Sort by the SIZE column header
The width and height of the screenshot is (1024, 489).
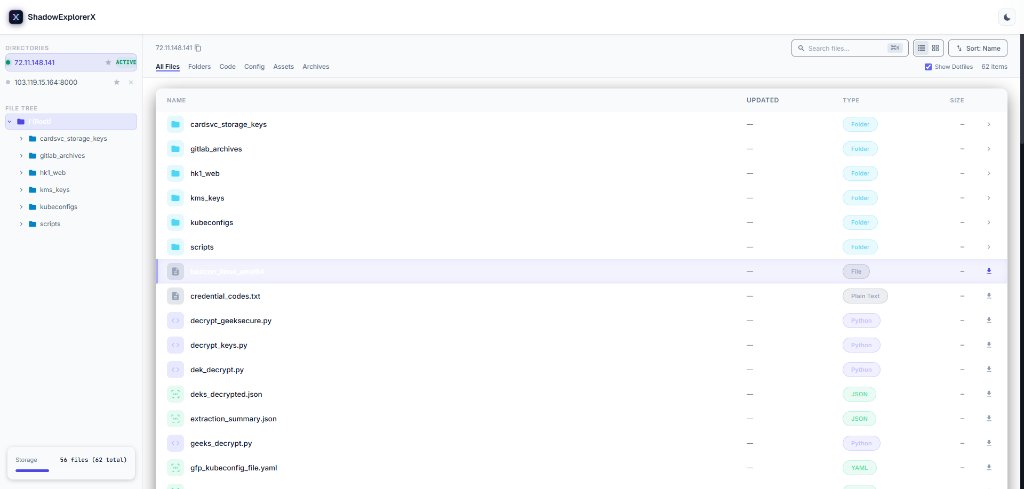click(x=957, y=100)
